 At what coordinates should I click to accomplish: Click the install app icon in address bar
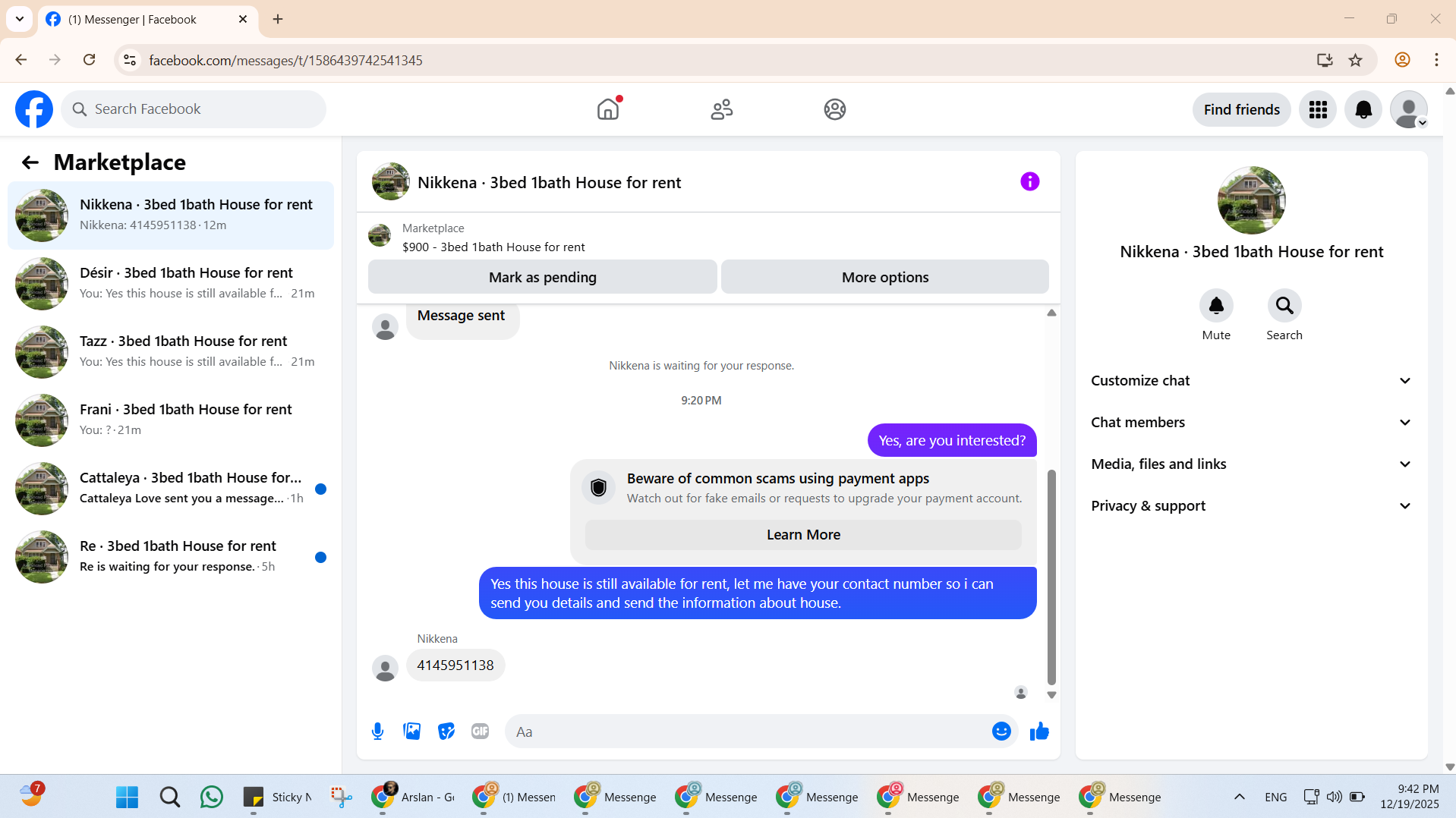tap(1325, 60)
